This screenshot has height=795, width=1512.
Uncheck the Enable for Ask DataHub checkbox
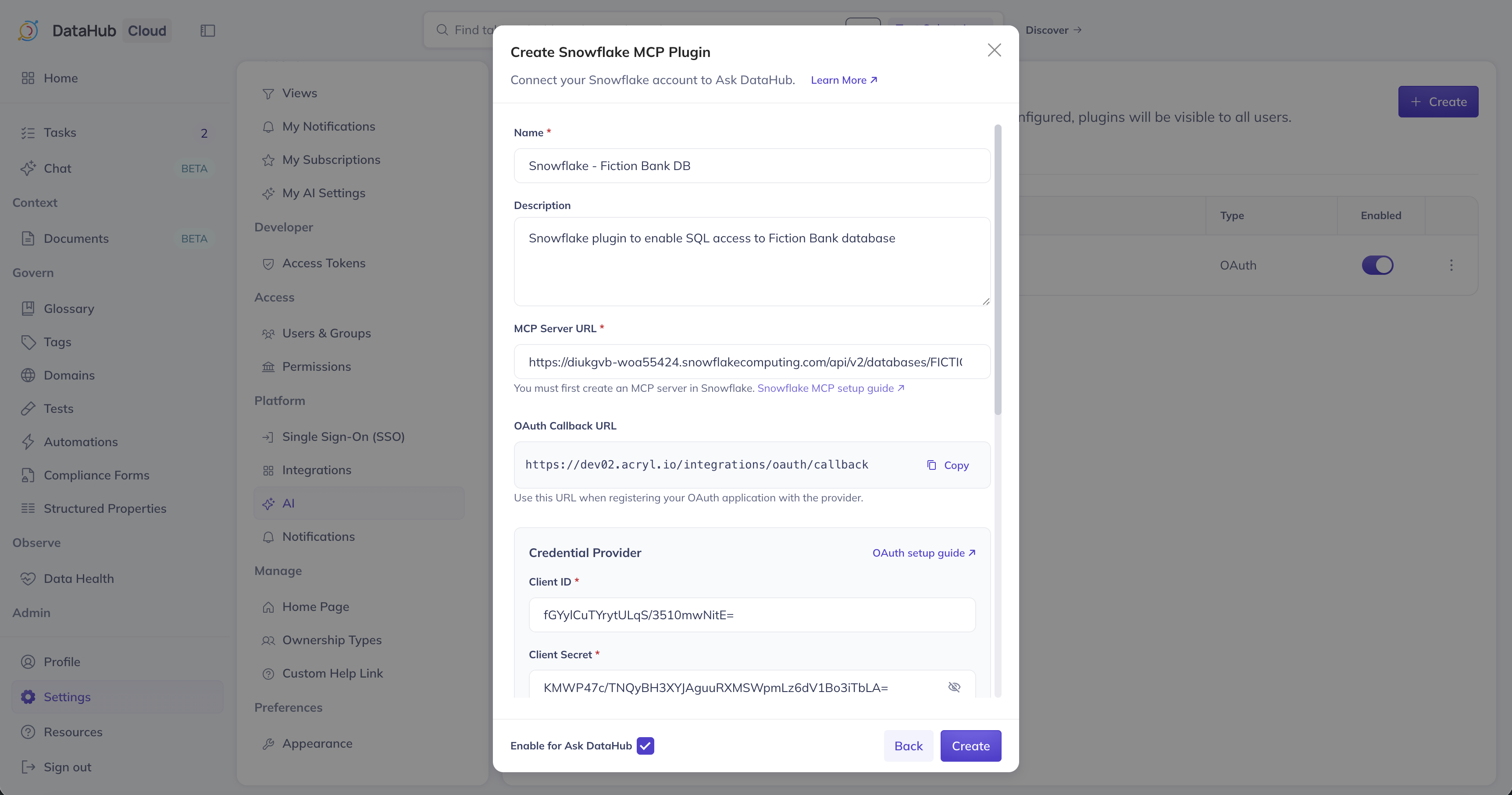(645, 745)
